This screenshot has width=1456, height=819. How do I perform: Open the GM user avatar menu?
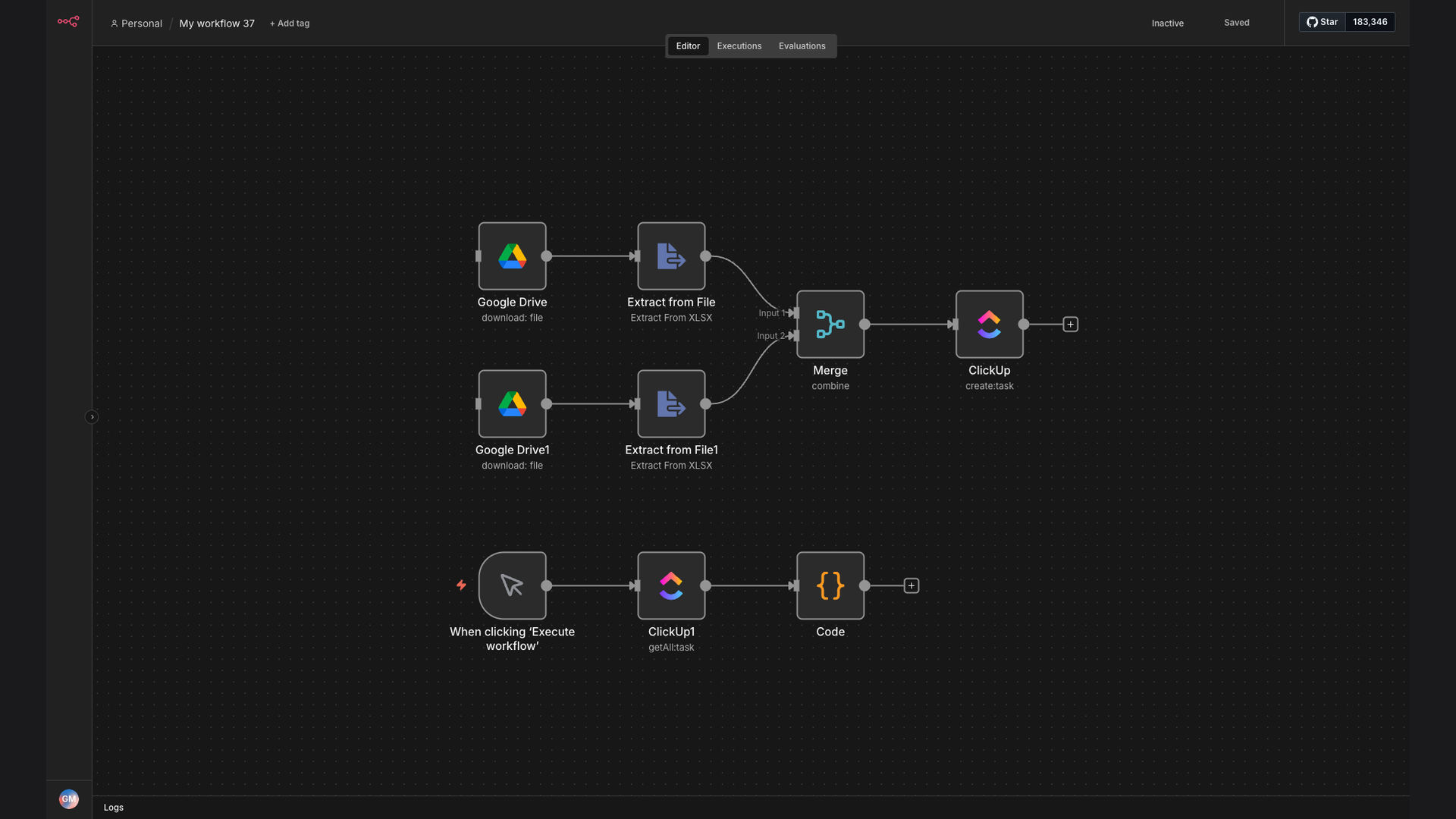pyautogui.click(x=68, y=799)
